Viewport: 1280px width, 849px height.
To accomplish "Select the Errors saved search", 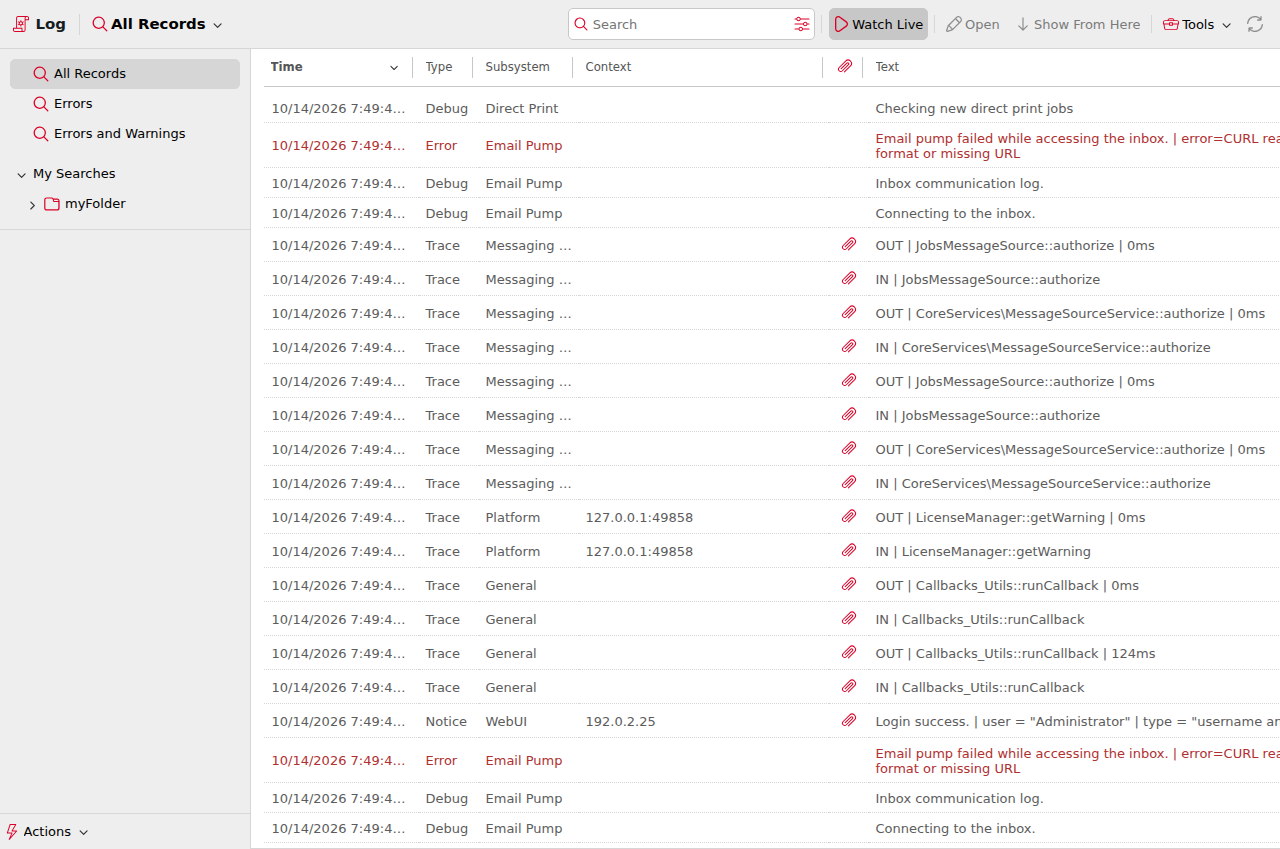I will 125,104.
